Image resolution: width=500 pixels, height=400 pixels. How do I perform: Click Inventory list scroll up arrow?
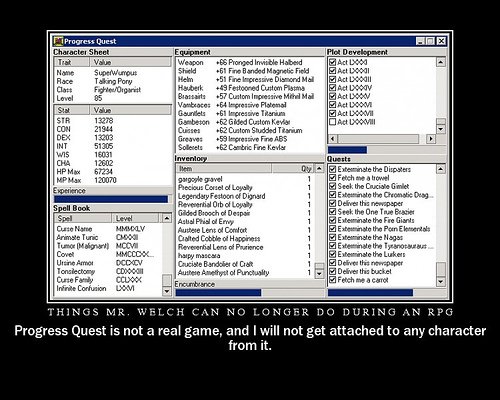pyautogui.click(x=319, y=168)
